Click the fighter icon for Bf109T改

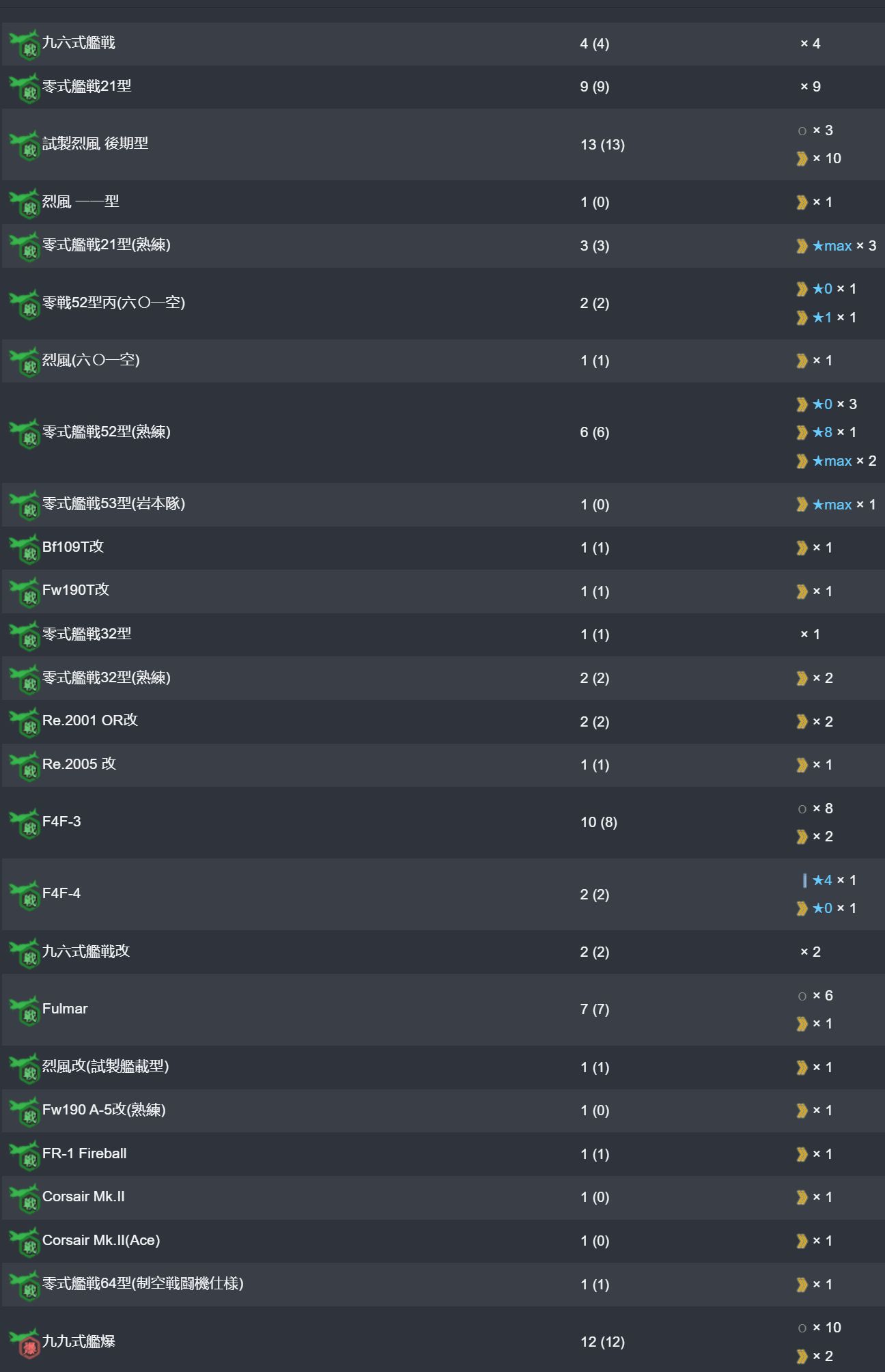(25, 548)
